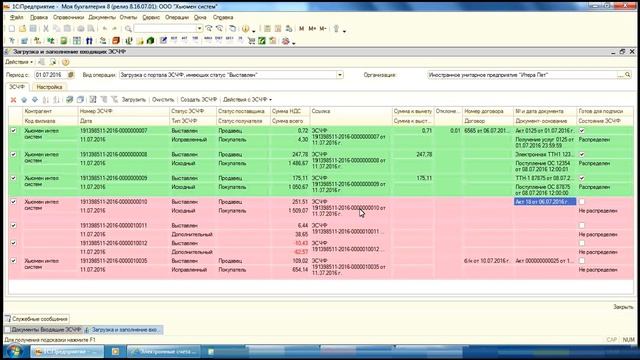This screenshot has width=640, height=360.
Task: Expand the 'Действия' dropdown menu
Action: coord(19,62)
